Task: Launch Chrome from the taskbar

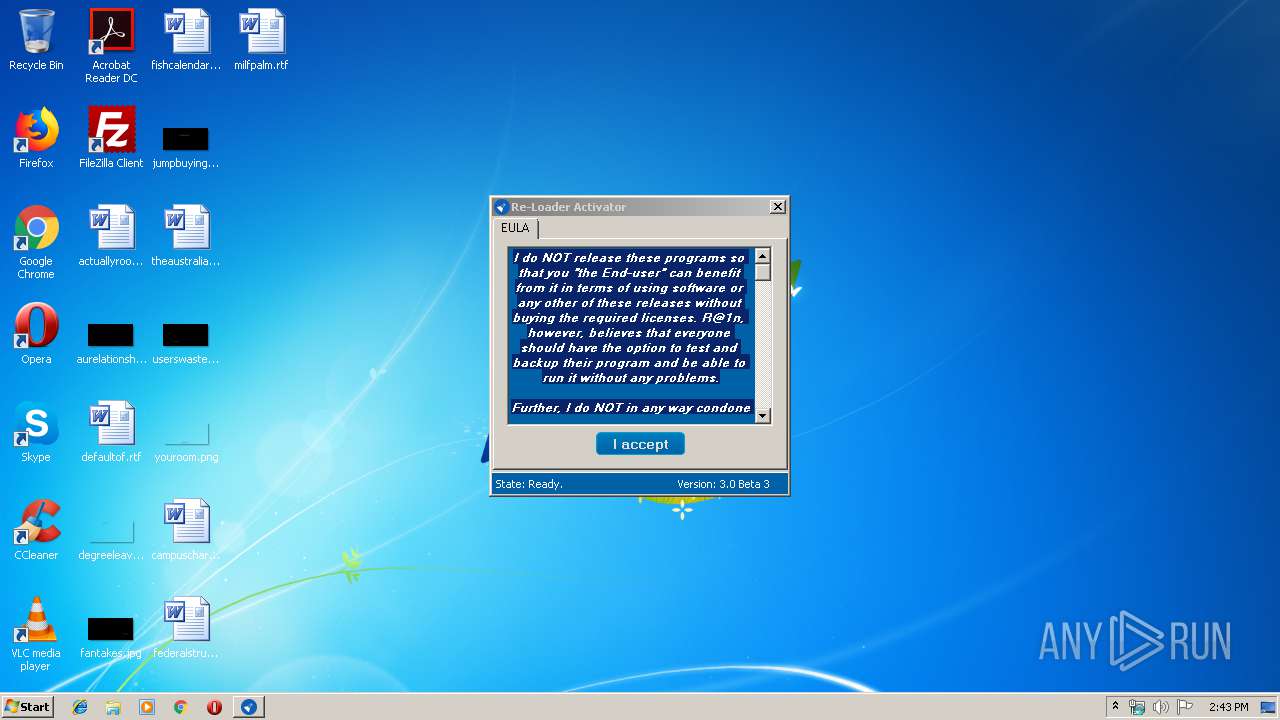Action: pyautogui.click(x=180, y=707)
